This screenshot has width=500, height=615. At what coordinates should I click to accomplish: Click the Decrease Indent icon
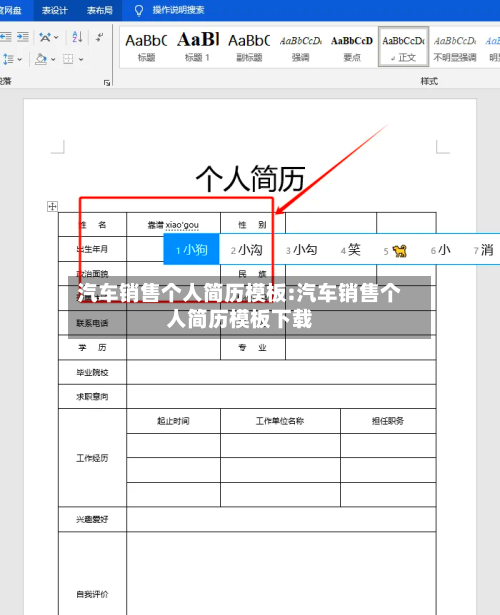point(5,37)
